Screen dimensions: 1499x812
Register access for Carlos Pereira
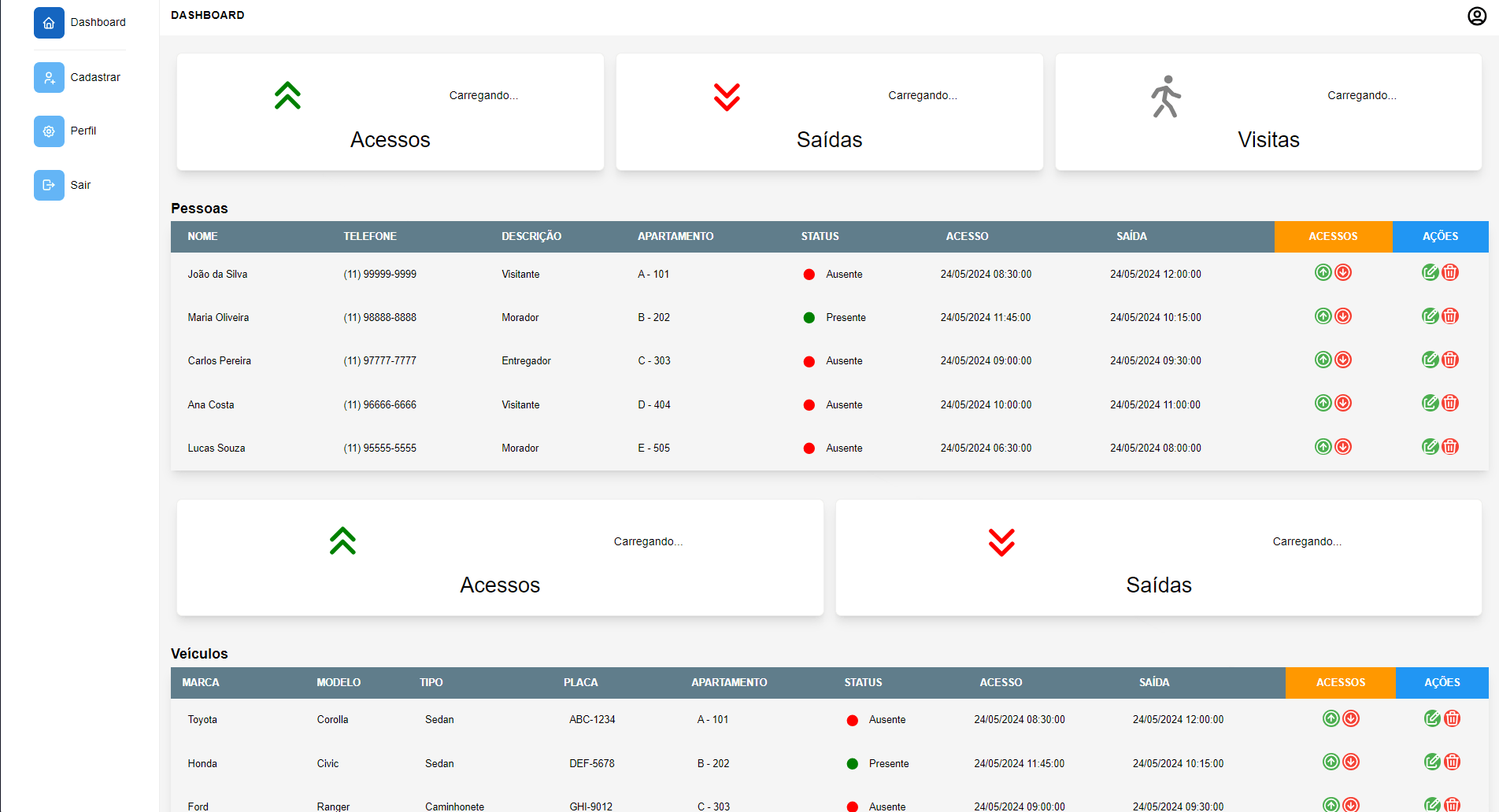coord(1323,360)
